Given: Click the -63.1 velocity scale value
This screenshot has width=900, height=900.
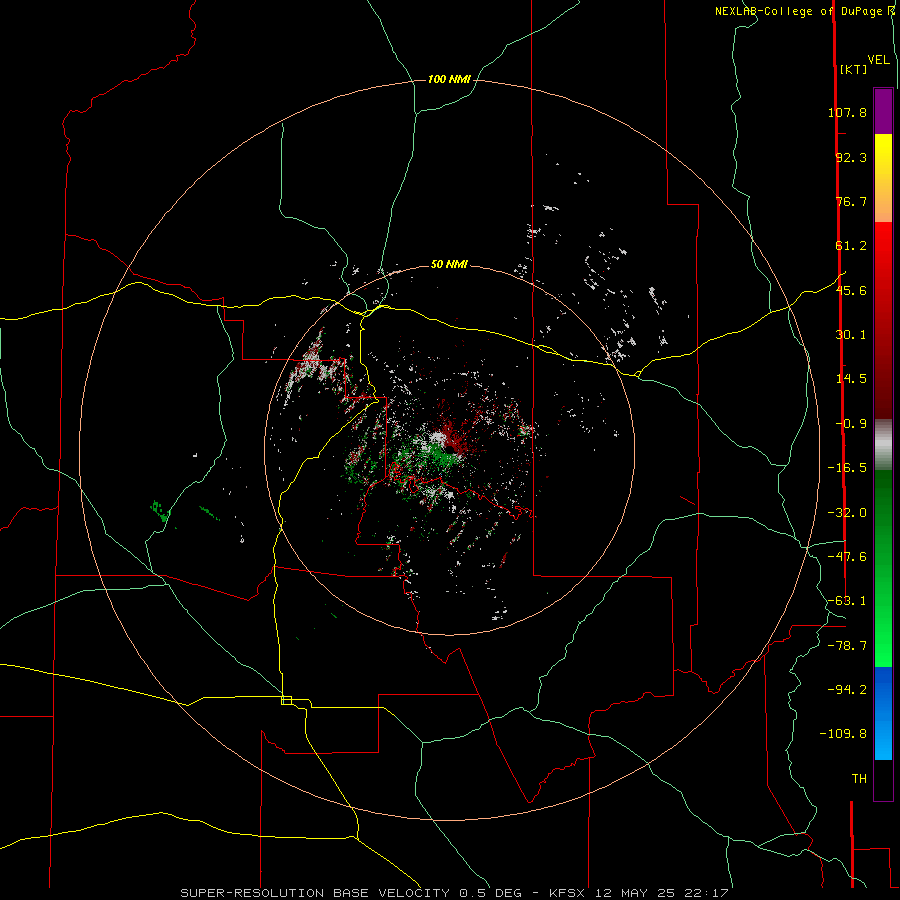Looking at the screenshot, I should [x=848, y=601].
